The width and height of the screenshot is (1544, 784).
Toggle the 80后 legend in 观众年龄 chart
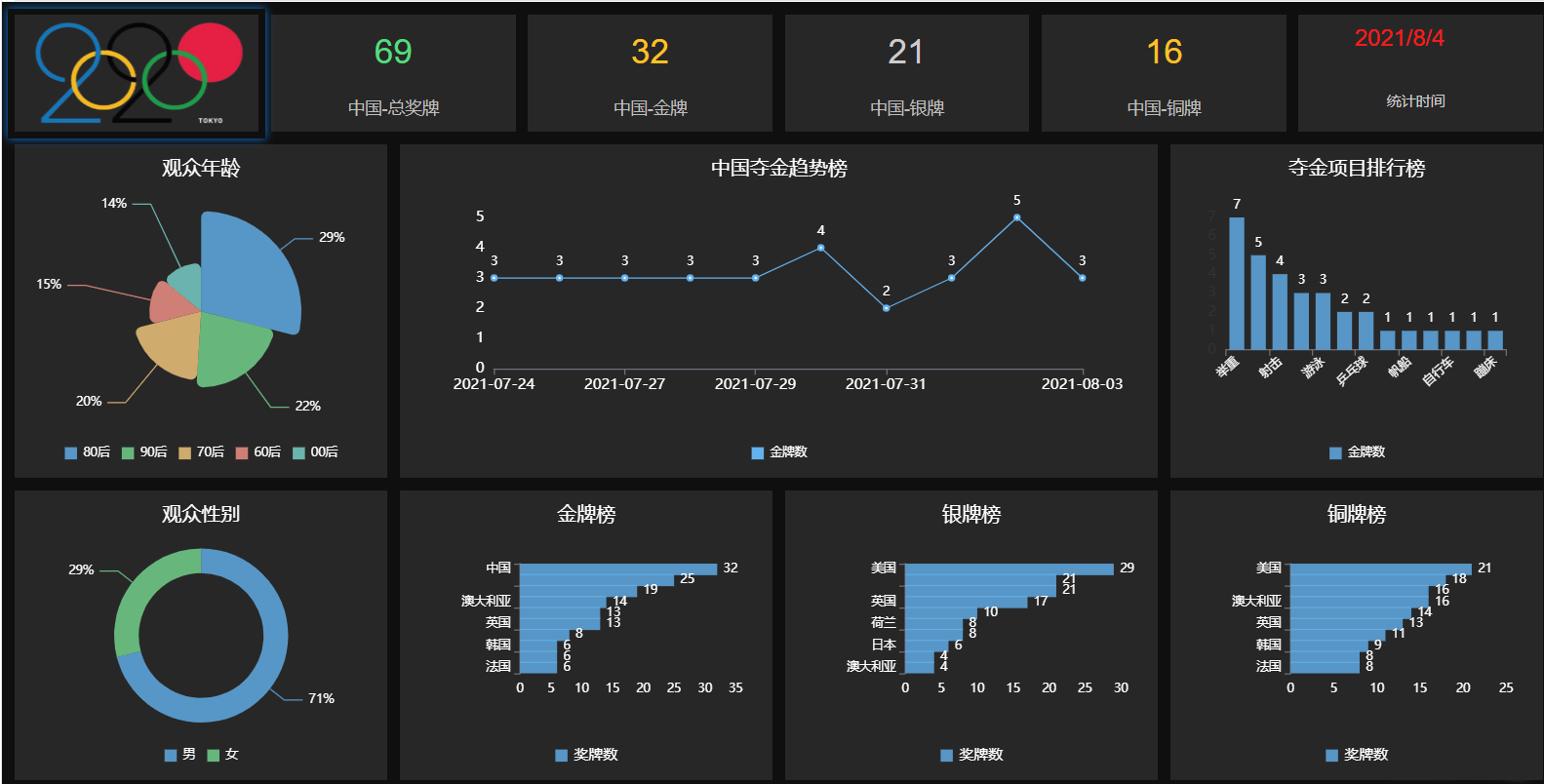point(87,452)
